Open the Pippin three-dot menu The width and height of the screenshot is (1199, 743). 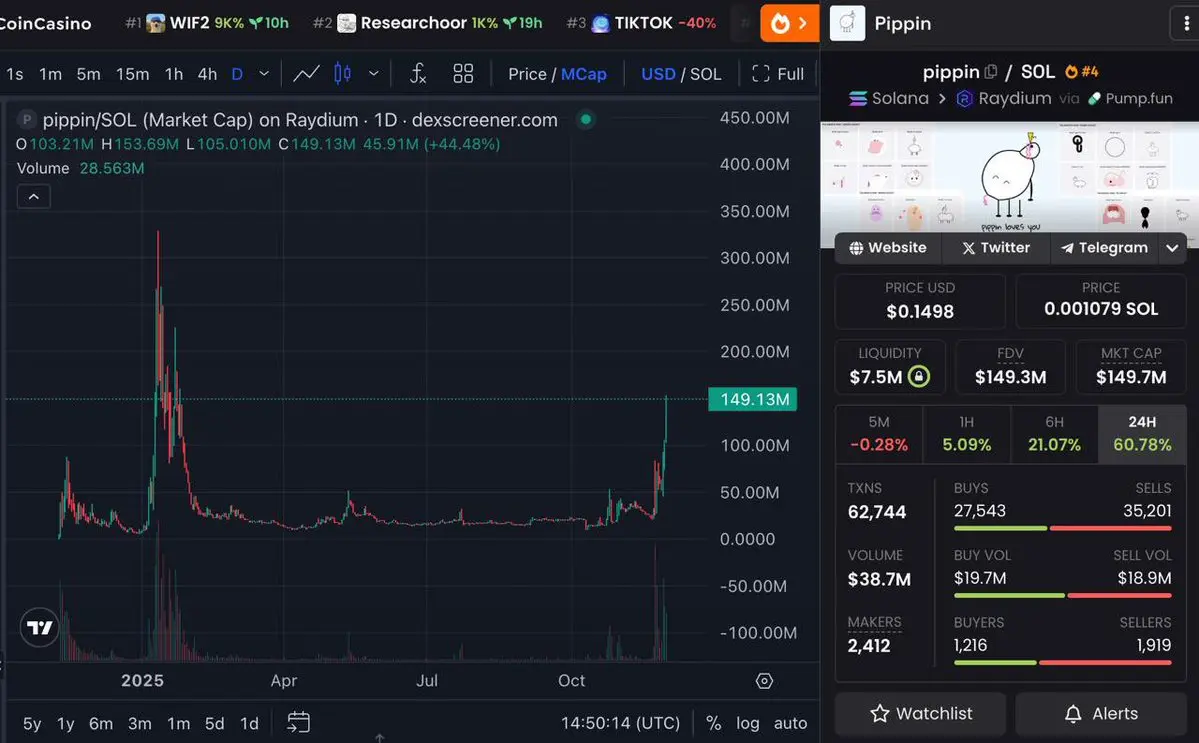(x=1186, y=24)
